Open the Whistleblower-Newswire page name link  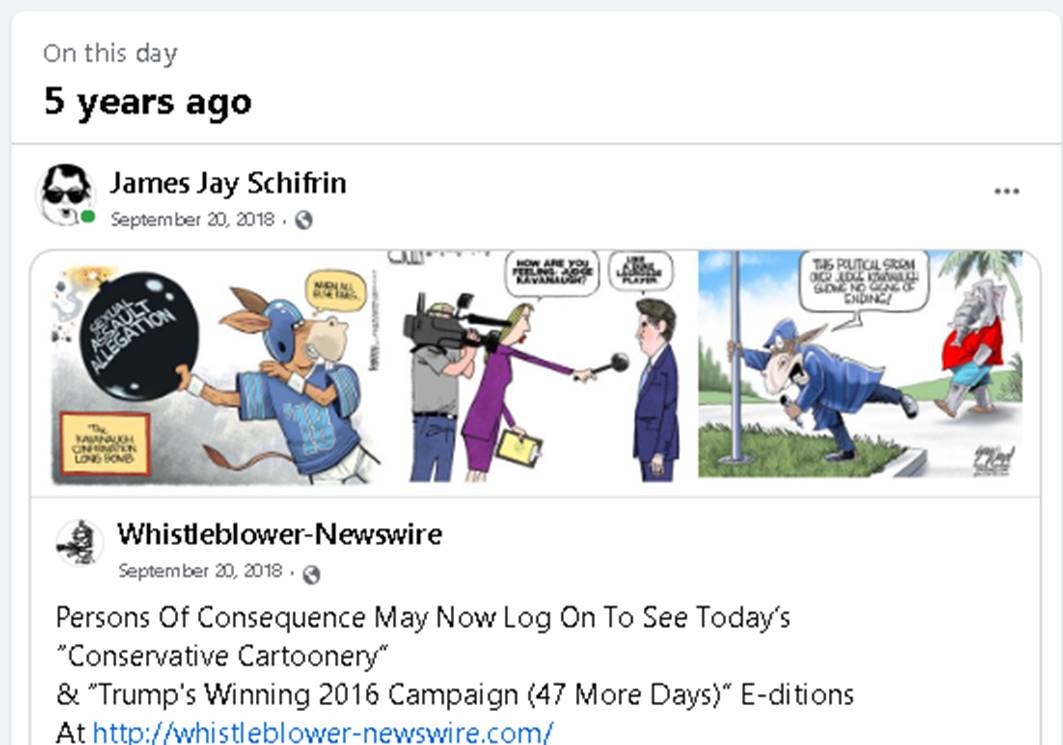[279, 534]
